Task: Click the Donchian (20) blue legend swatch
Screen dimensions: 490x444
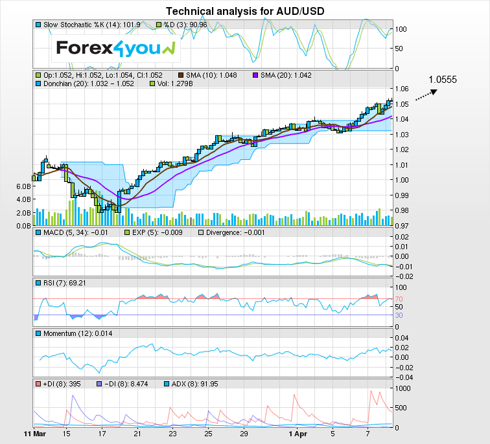Action: click(x=38, y=83)
